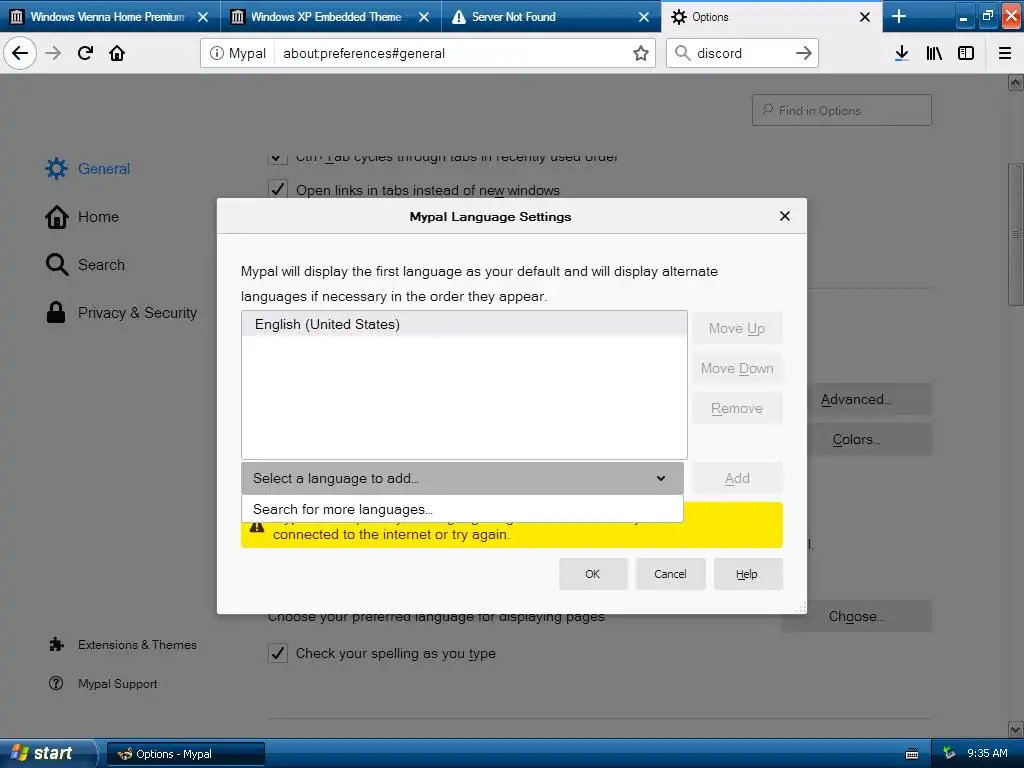Show site information icon beside Mypal

point(216,53)
